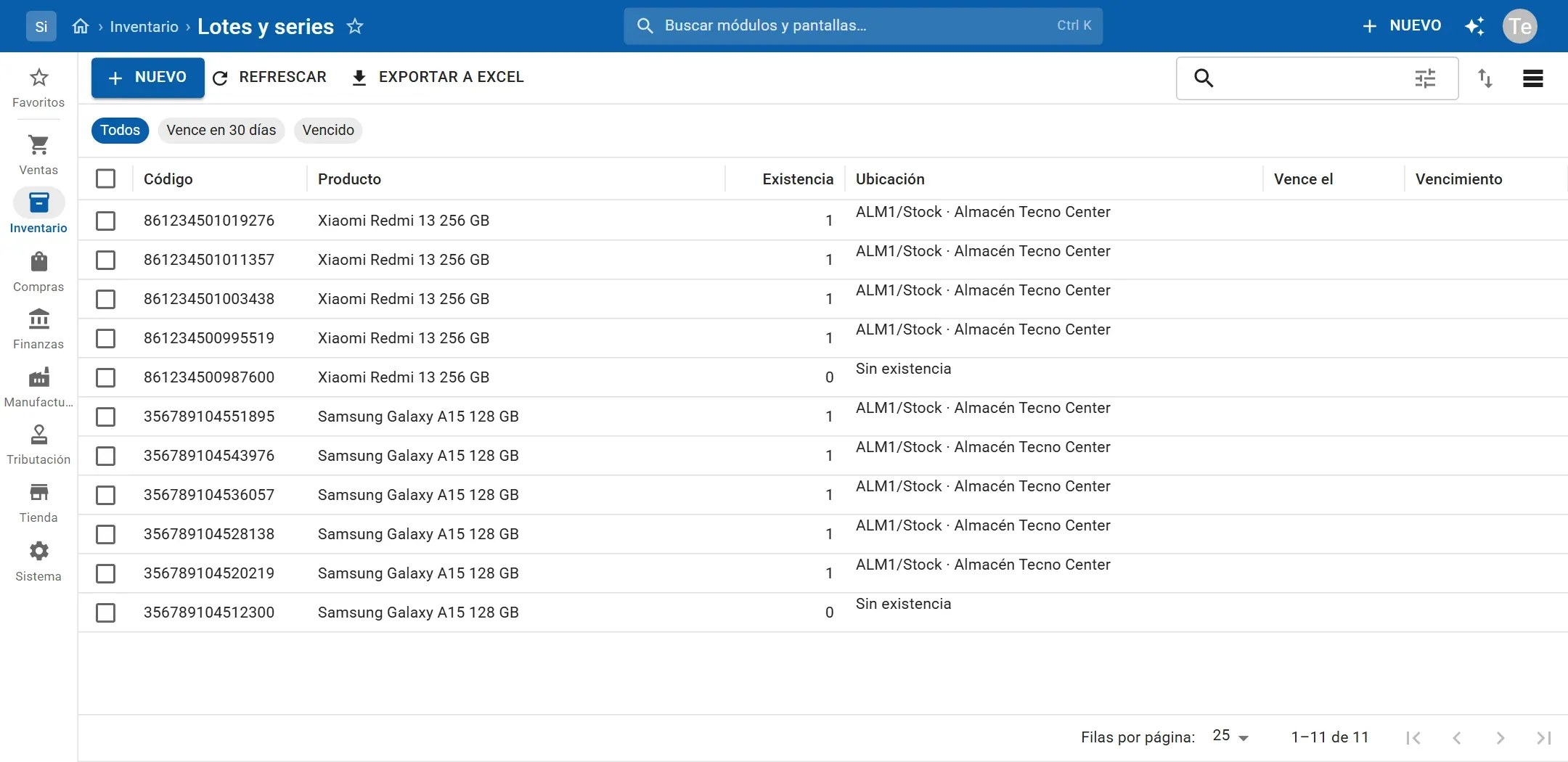The image size is (1568, 762).
Task: Go to the previous page
Action: pyautogui.click(x=1456, y=737)
